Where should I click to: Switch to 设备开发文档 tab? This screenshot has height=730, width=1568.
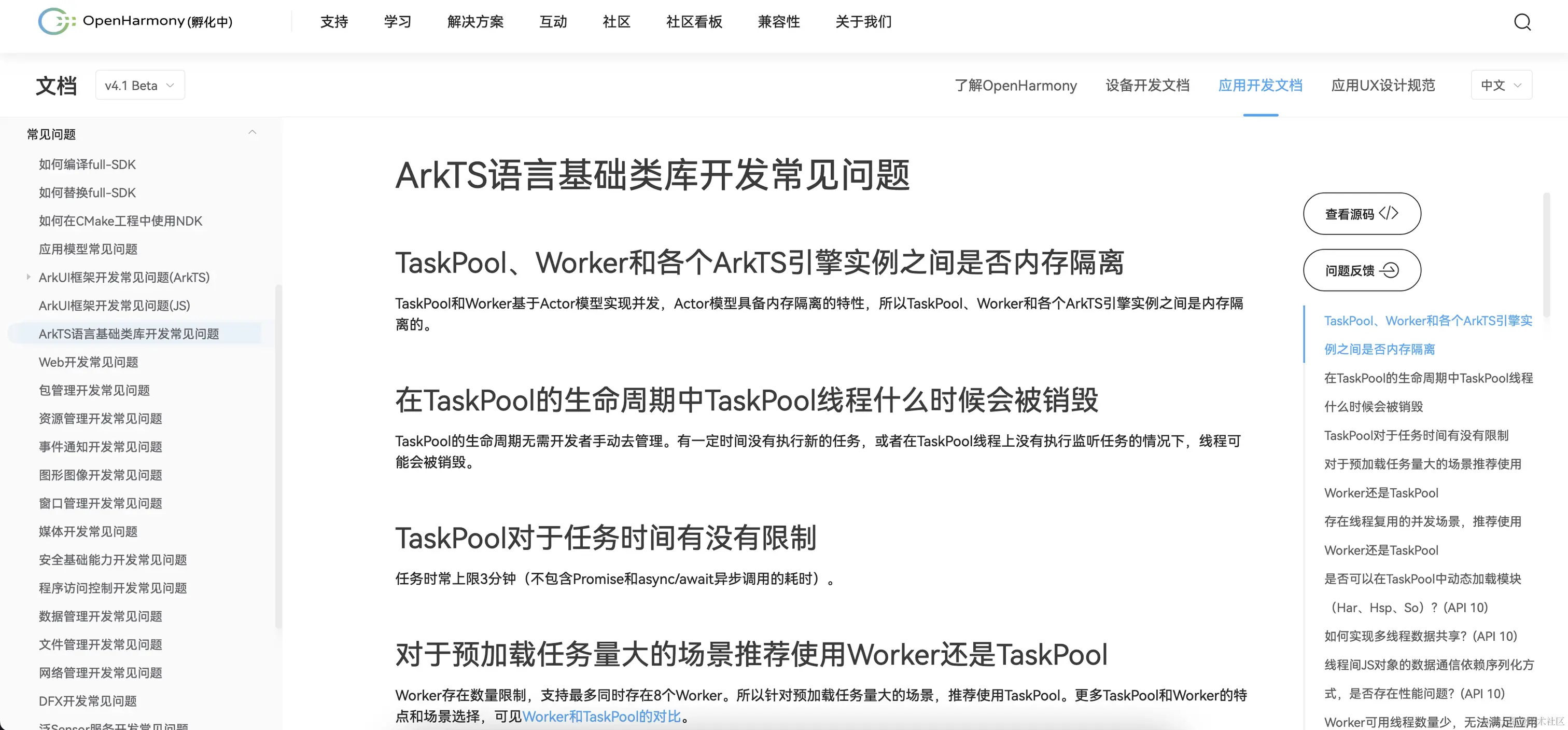click(x=1147, y=85)
